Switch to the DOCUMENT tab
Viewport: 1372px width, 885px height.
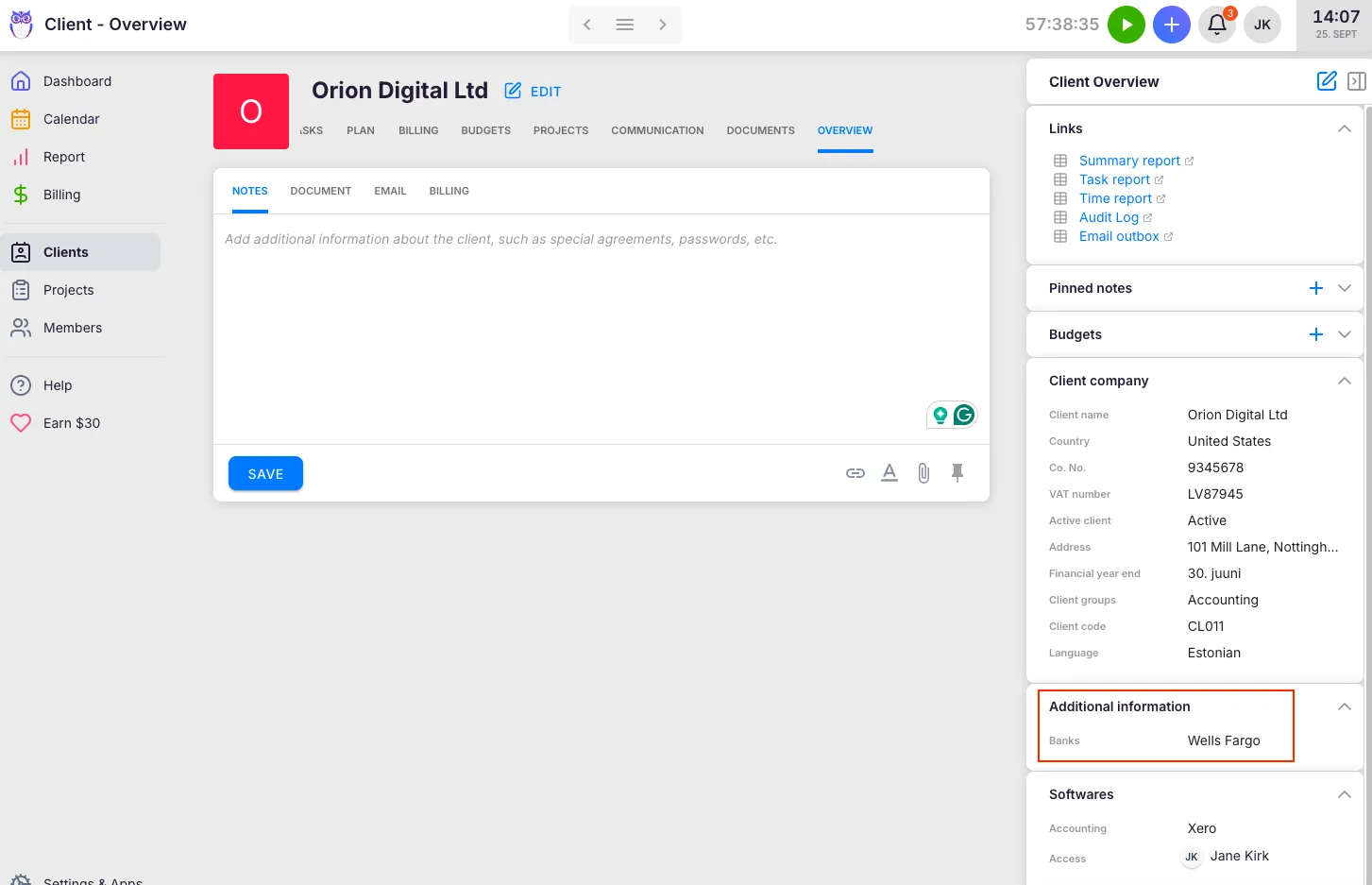click(x=320, y=190)
